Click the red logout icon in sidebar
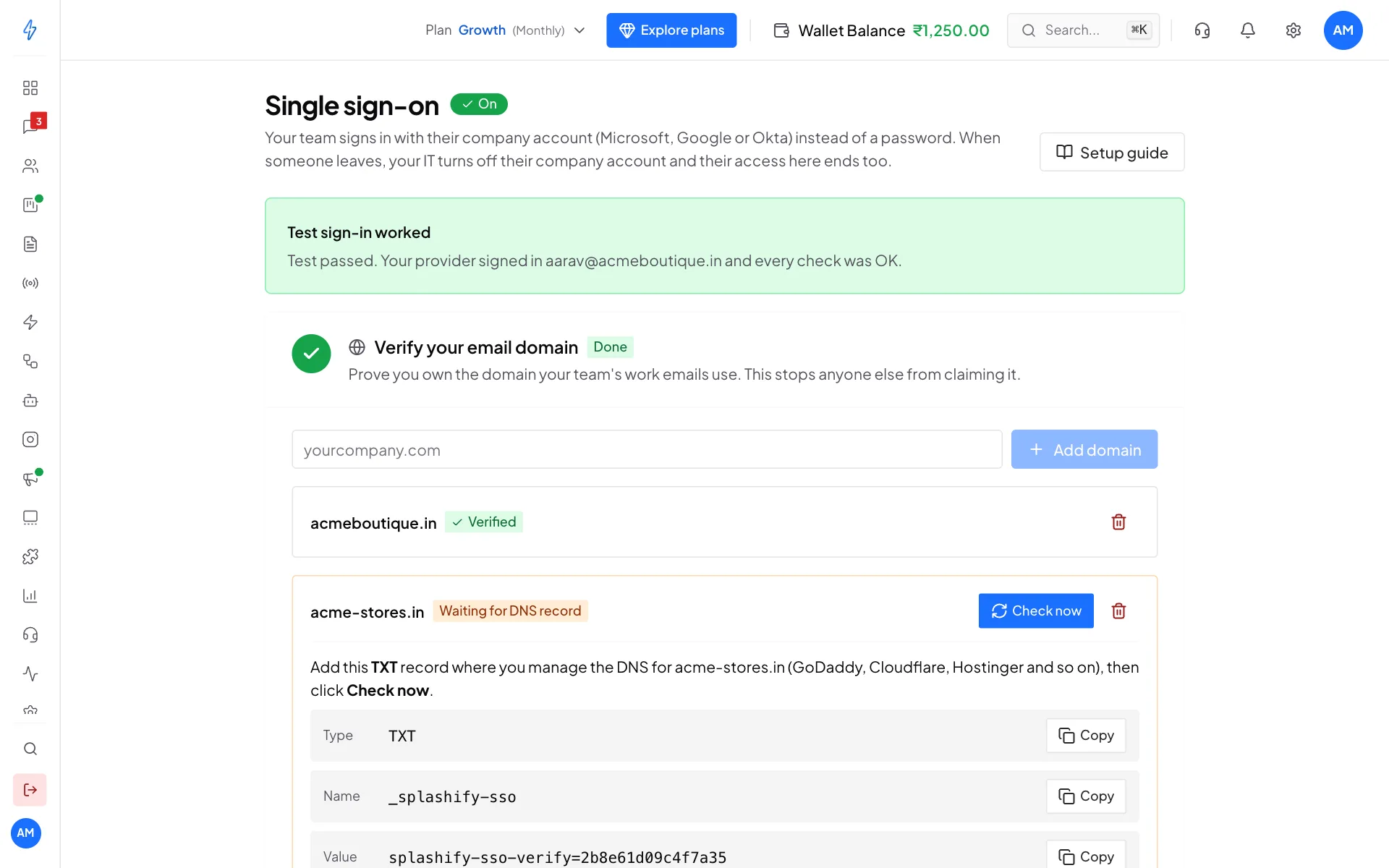Screen dimensions: 1389x868 point(30,790)
